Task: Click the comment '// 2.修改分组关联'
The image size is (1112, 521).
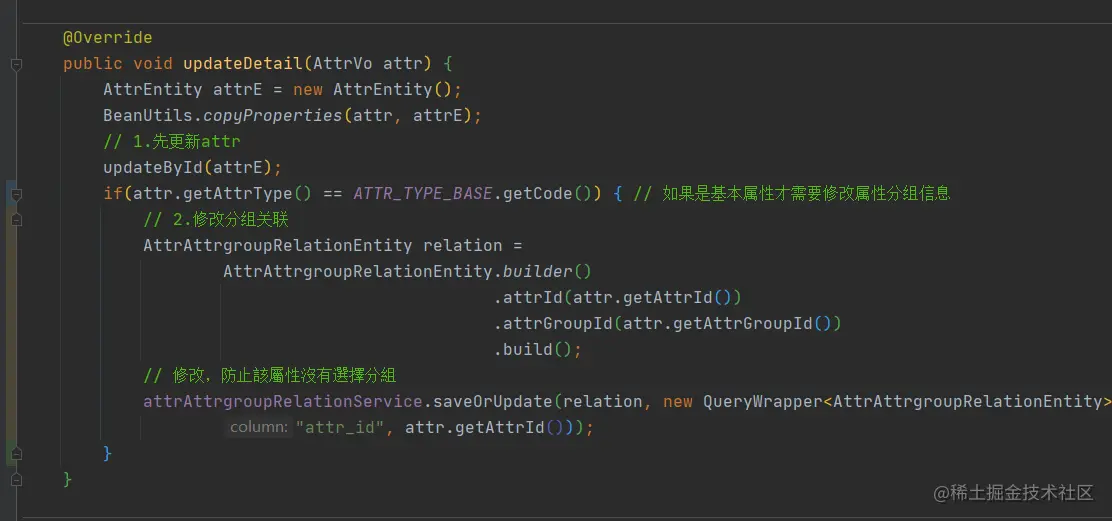Action: pos(216,219)
